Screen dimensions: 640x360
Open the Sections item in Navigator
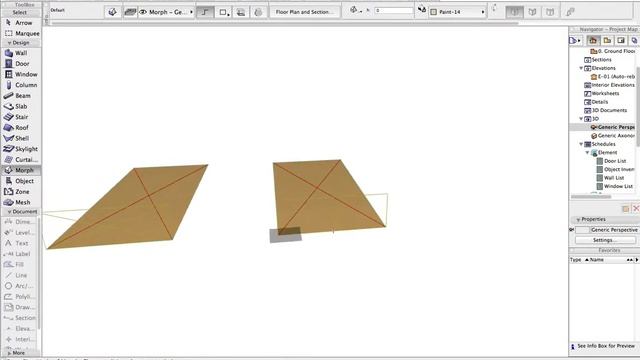click(x=598, y=60)
